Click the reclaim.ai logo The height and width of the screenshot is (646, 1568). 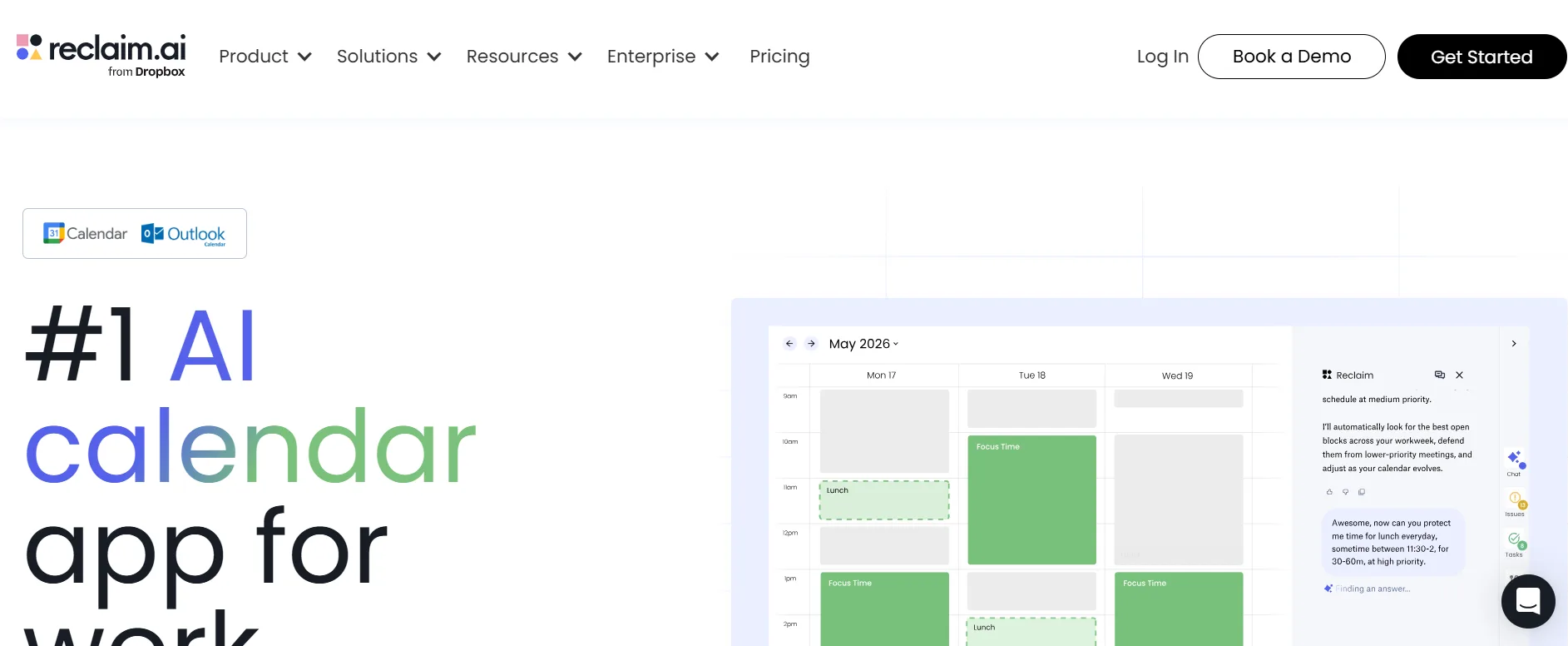pos(101,56)
